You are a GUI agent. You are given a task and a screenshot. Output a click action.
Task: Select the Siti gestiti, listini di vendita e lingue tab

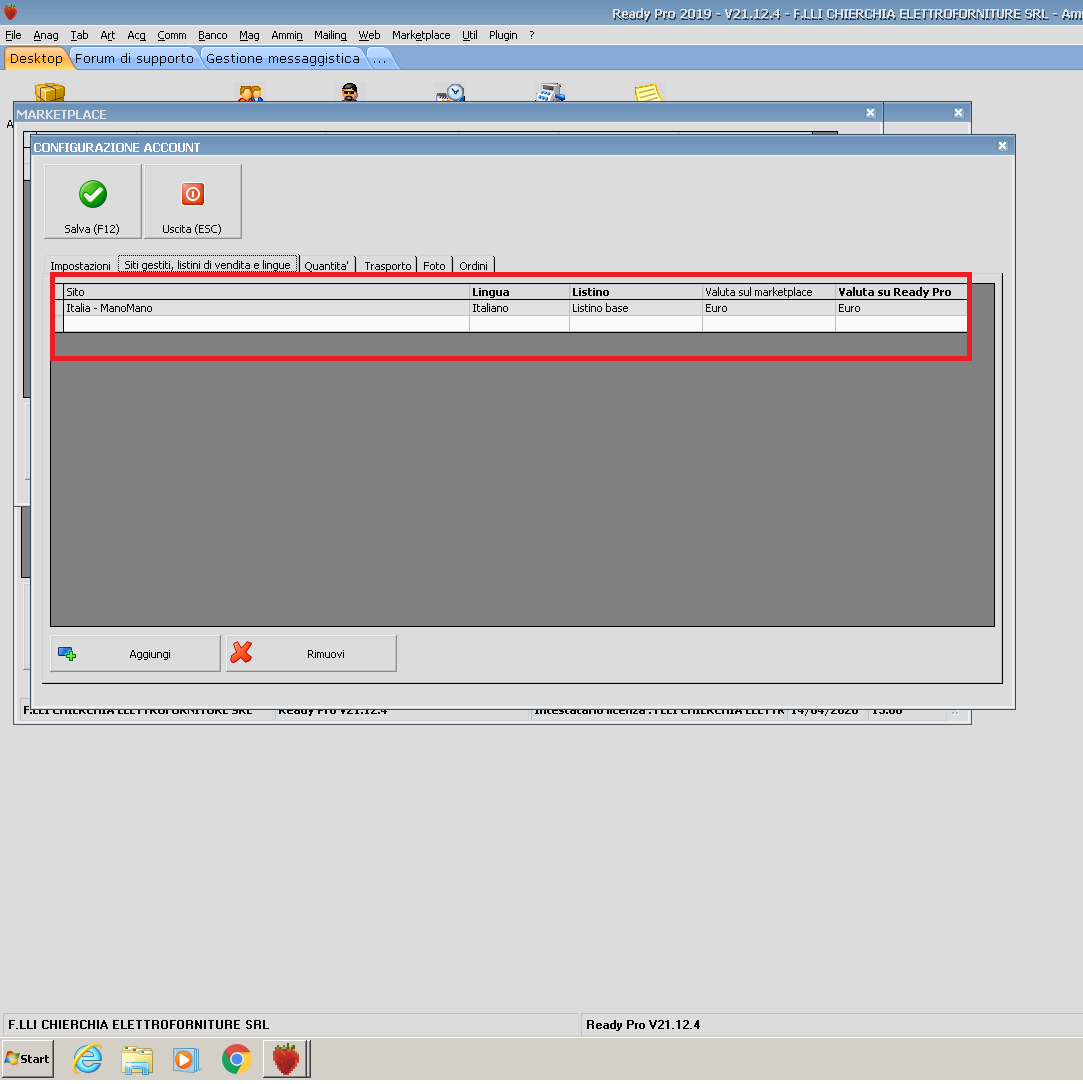point(207,265)
